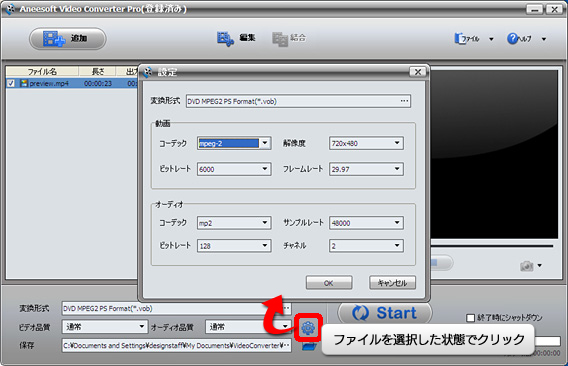Open format browse button in settings dialog
Image resolution: width=568 pixels, height=366 pixels.
click(405, 101)
